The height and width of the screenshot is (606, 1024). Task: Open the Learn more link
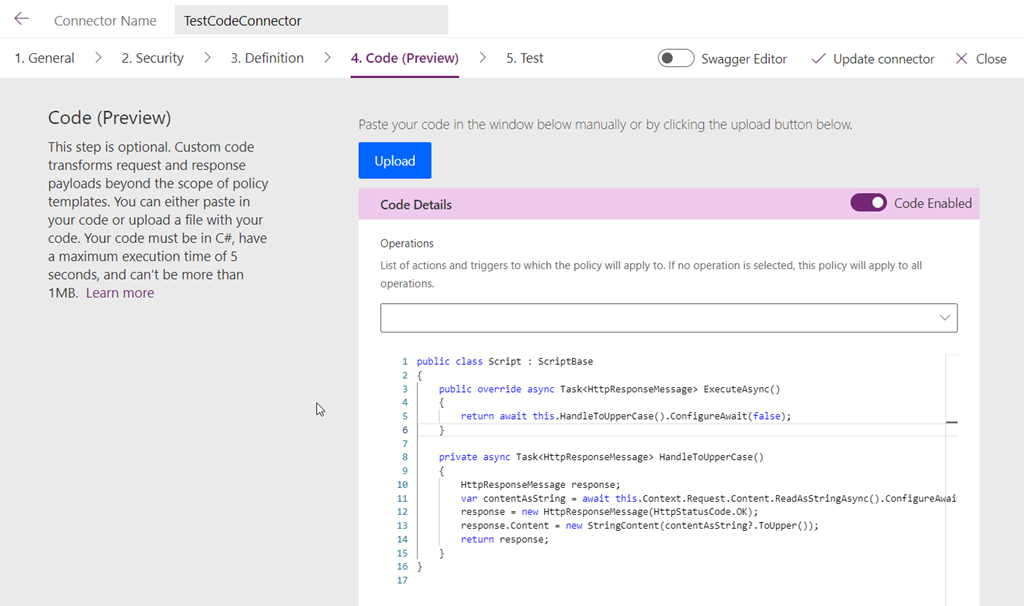pyautogui.click(x=120, y=293)
